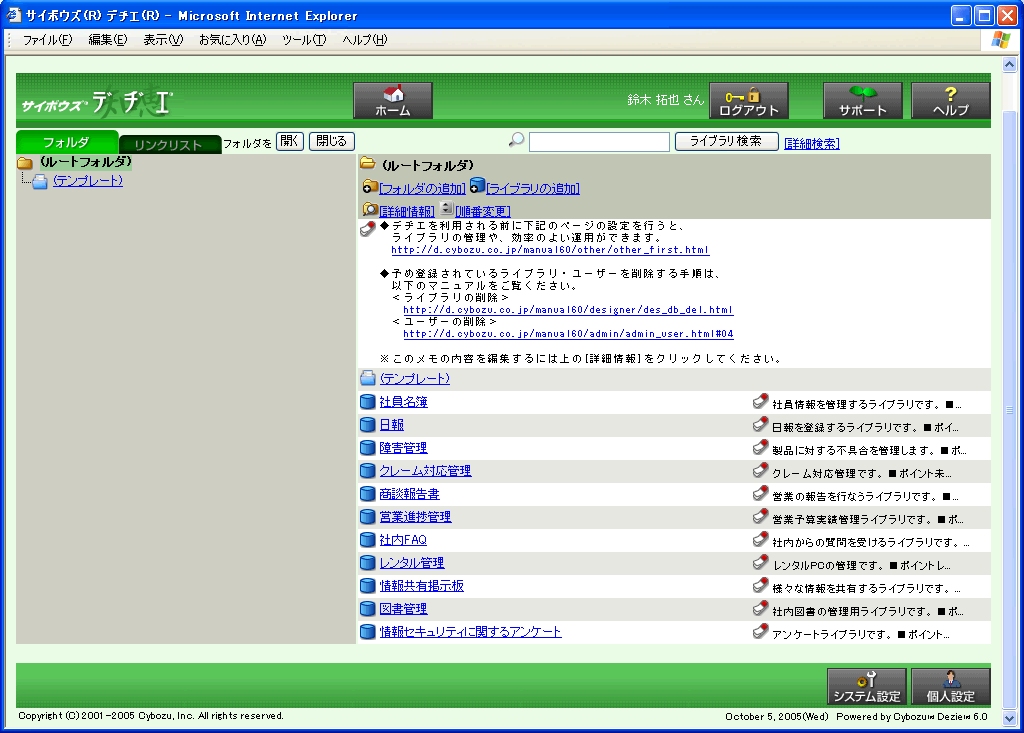Click the 社員名簿 library icon

(368, 402)
